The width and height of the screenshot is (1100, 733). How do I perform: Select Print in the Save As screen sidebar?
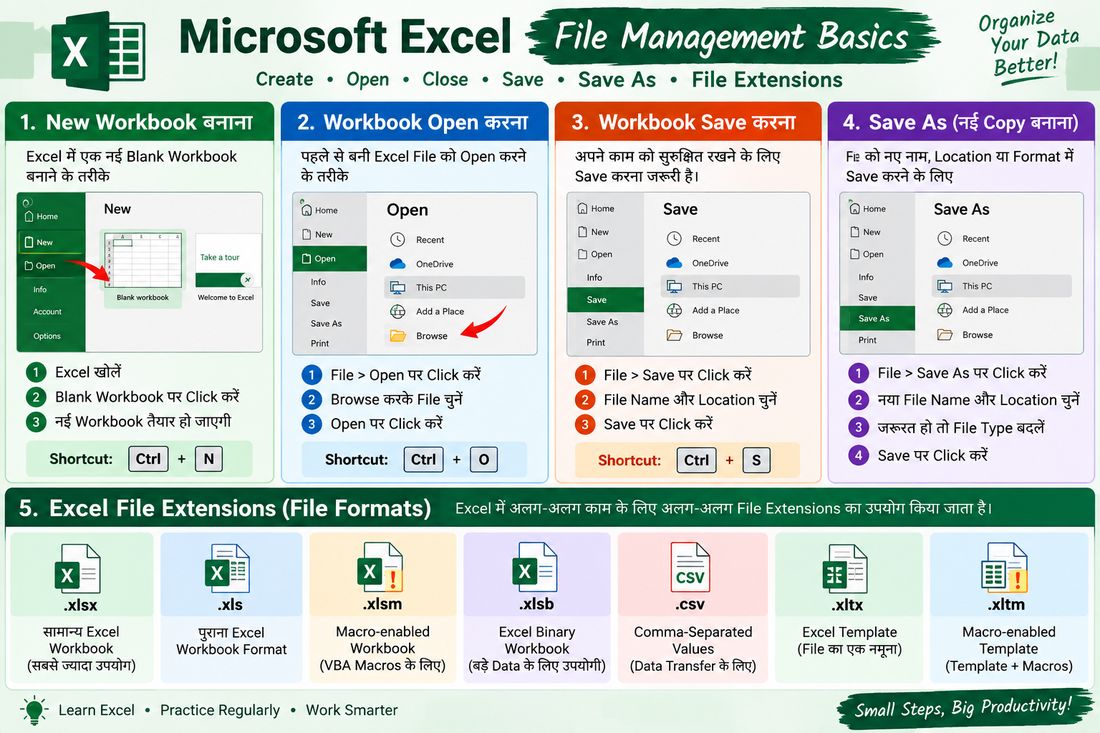(867, 339)
